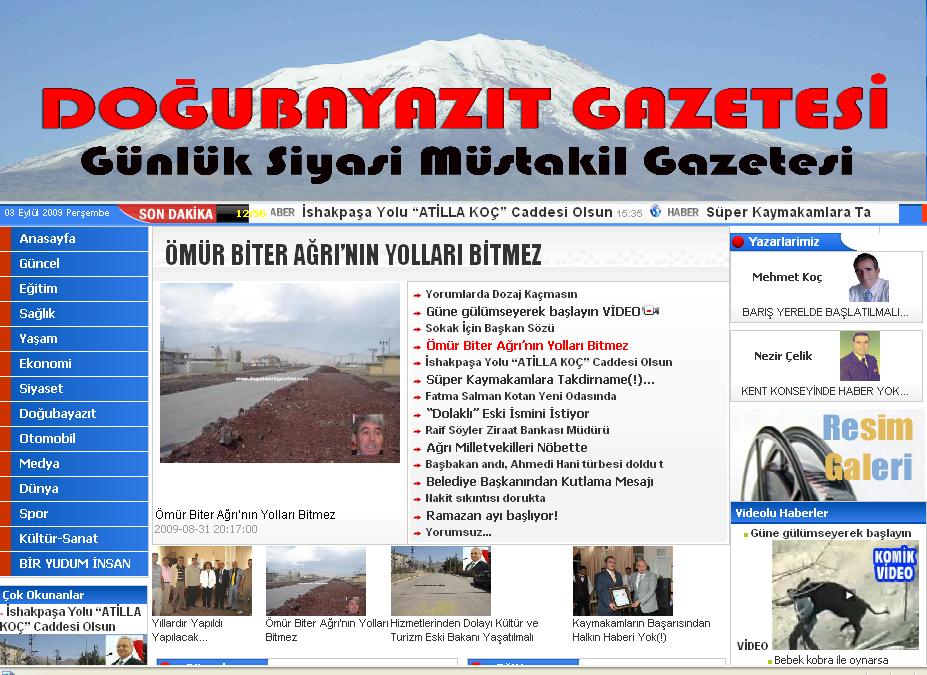Viewport: 927px width, 675px height.
Task: Click the Resim Galeri film reel banner
Action: 826,452
